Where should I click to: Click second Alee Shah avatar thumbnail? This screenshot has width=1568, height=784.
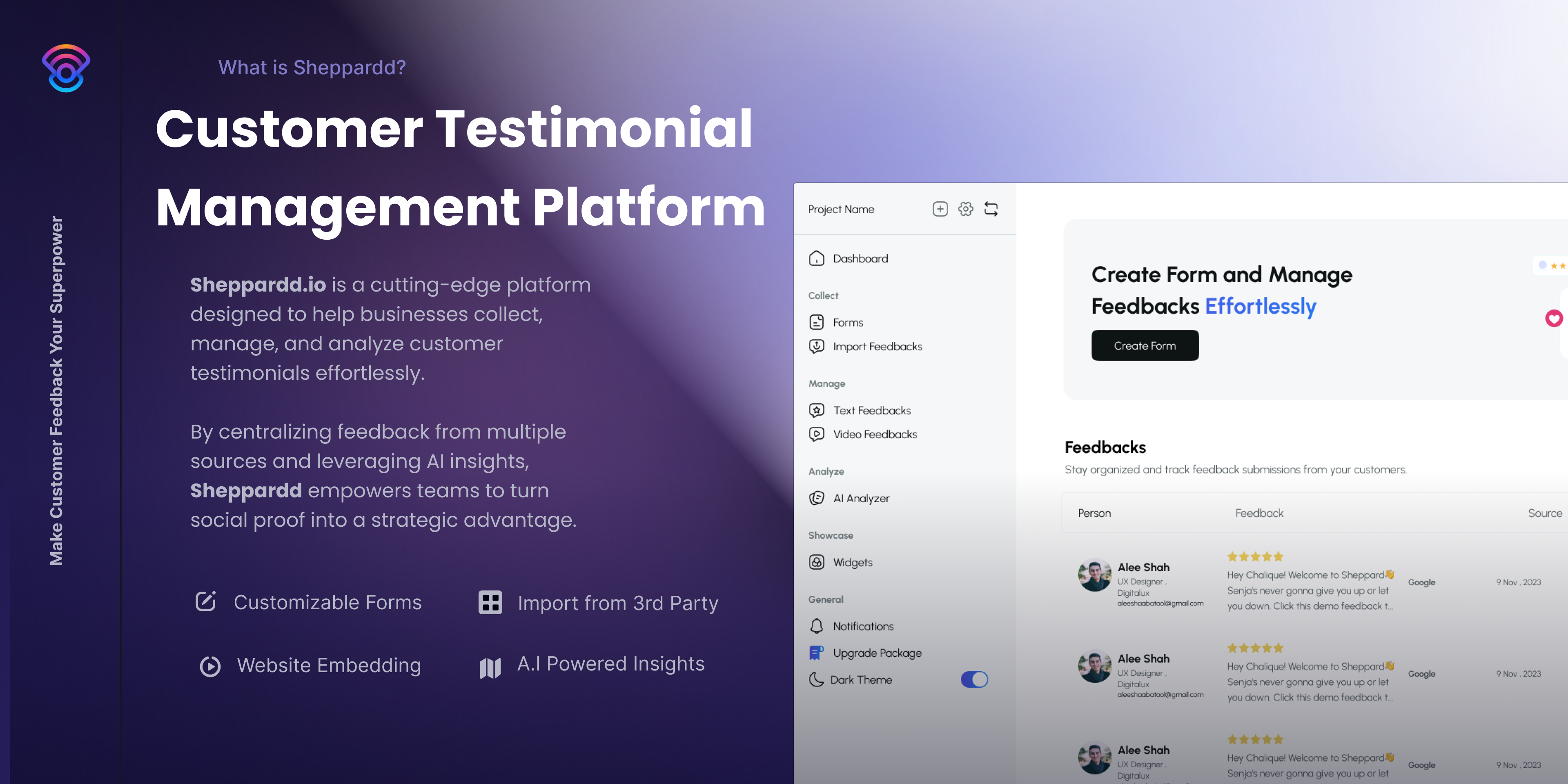pyautogui.click(x=1094, y=666)
